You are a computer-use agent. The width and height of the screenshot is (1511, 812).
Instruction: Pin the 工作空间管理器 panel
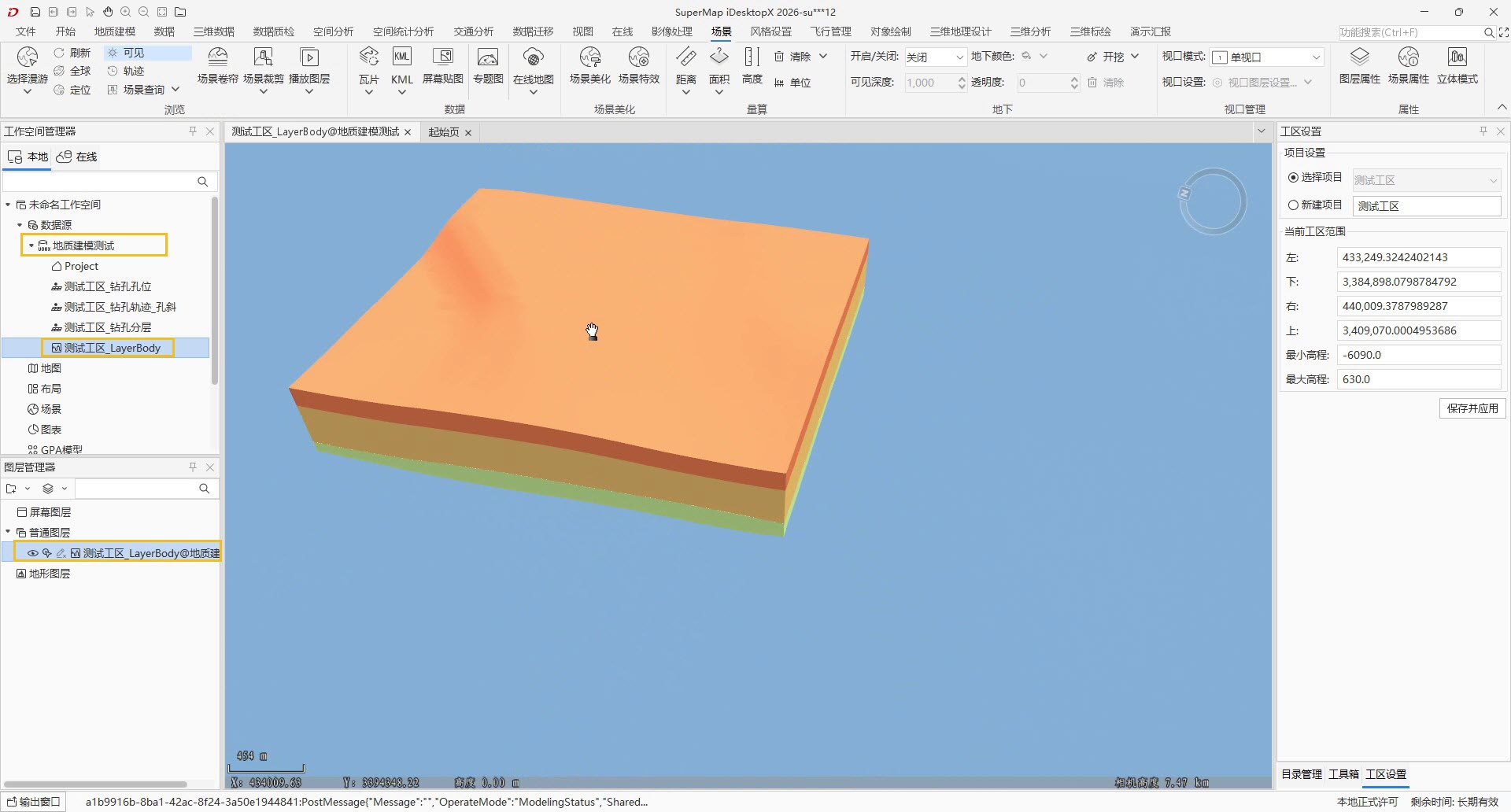193,131
